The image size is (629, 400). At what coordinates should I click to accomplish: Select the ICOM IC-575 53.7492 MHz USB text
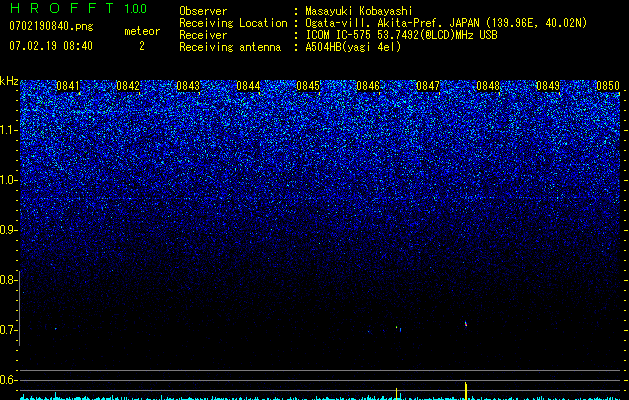tap(401, 35)
